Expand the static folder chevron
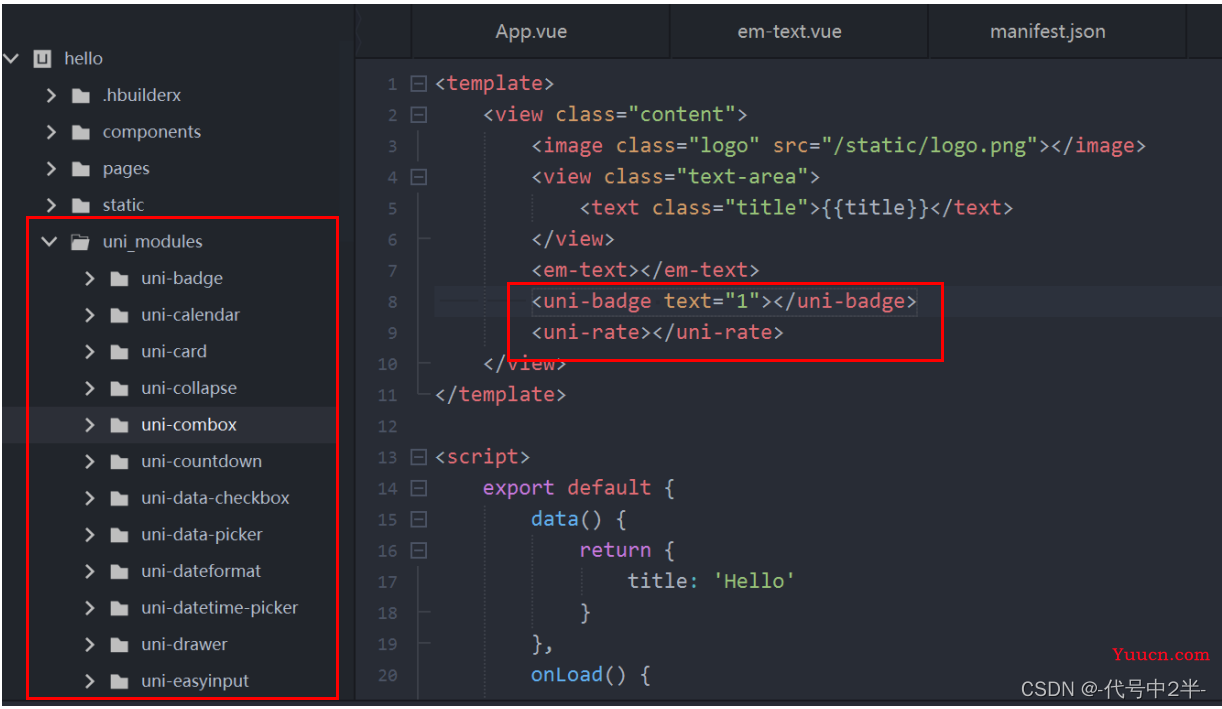Viewport: 1222px width, 709px height. click(x=51, y=205)
